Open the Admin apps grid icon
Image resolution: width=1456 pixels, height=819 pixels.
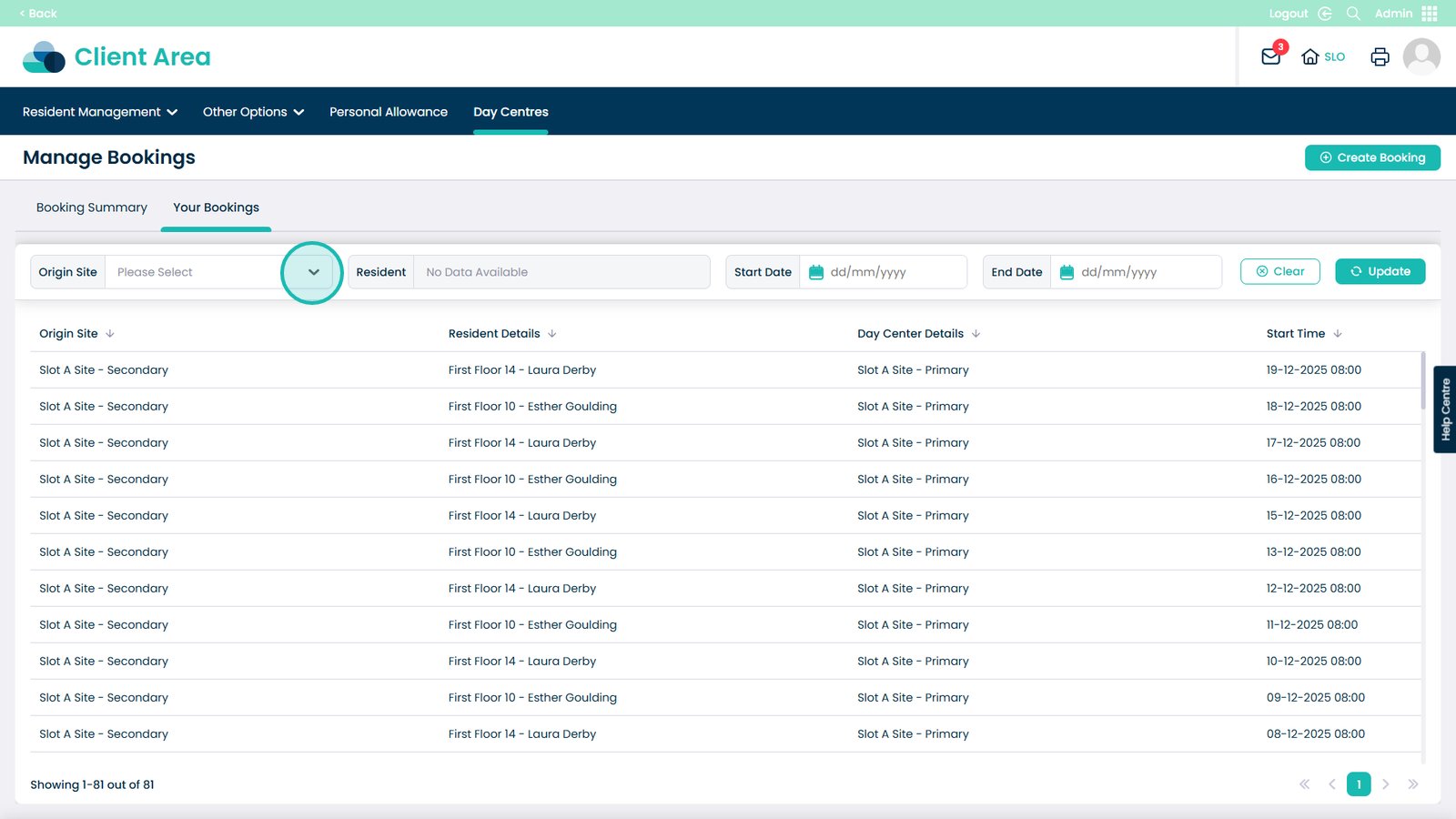(x=1430, y=14)
